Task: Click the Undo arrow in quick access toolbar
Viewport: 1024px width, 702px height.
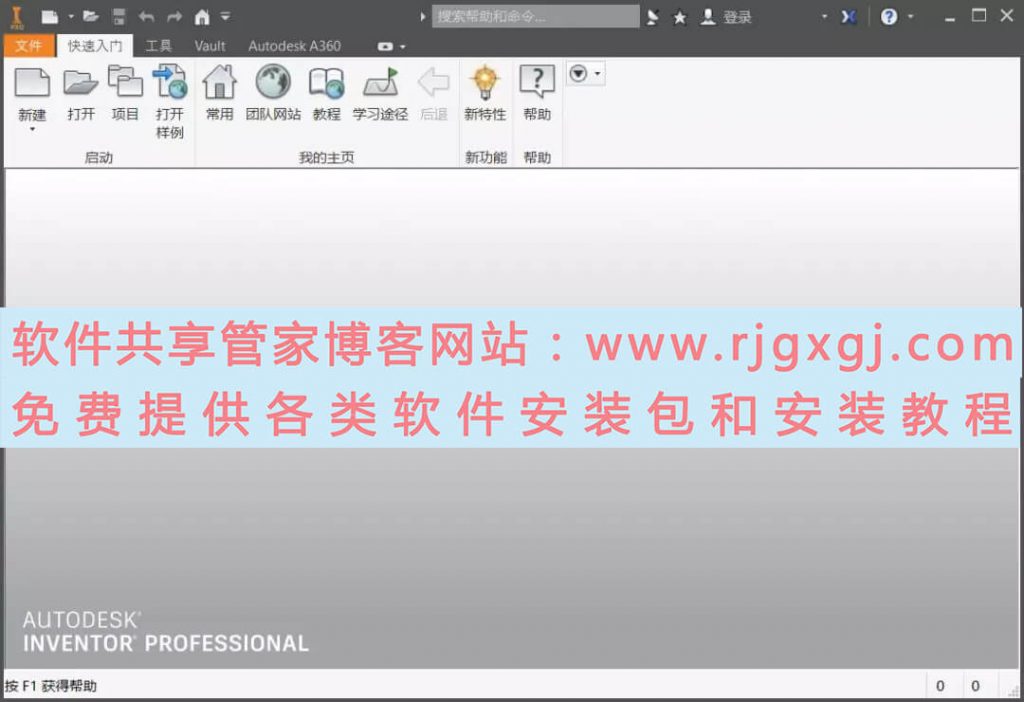Action: click(146, 17)
